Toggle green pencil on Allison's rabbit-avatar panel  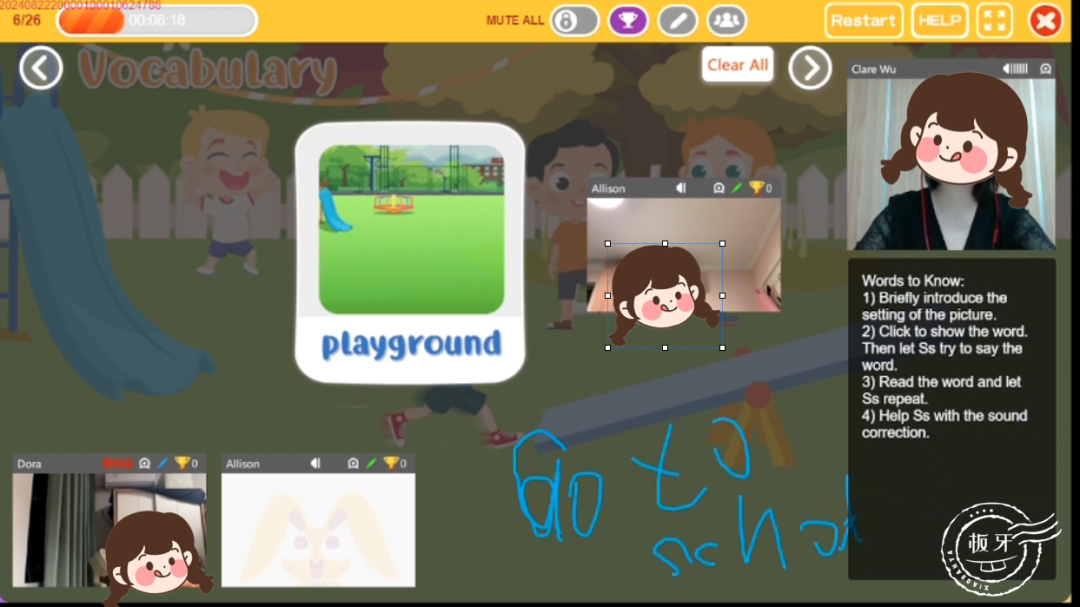pyautogui.click(x=372, y=464)
